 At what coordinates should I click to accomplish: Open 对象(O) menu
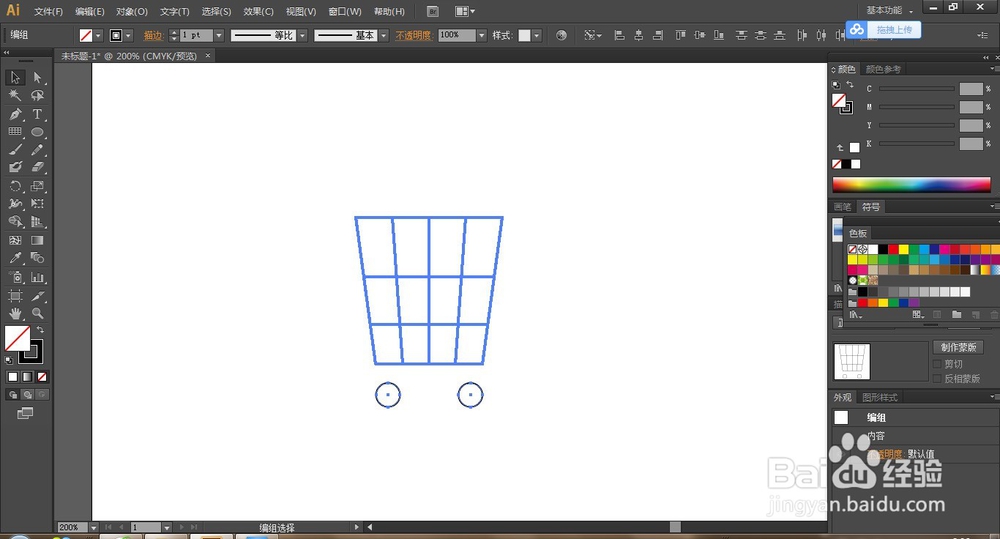click(x=131, y=11)
